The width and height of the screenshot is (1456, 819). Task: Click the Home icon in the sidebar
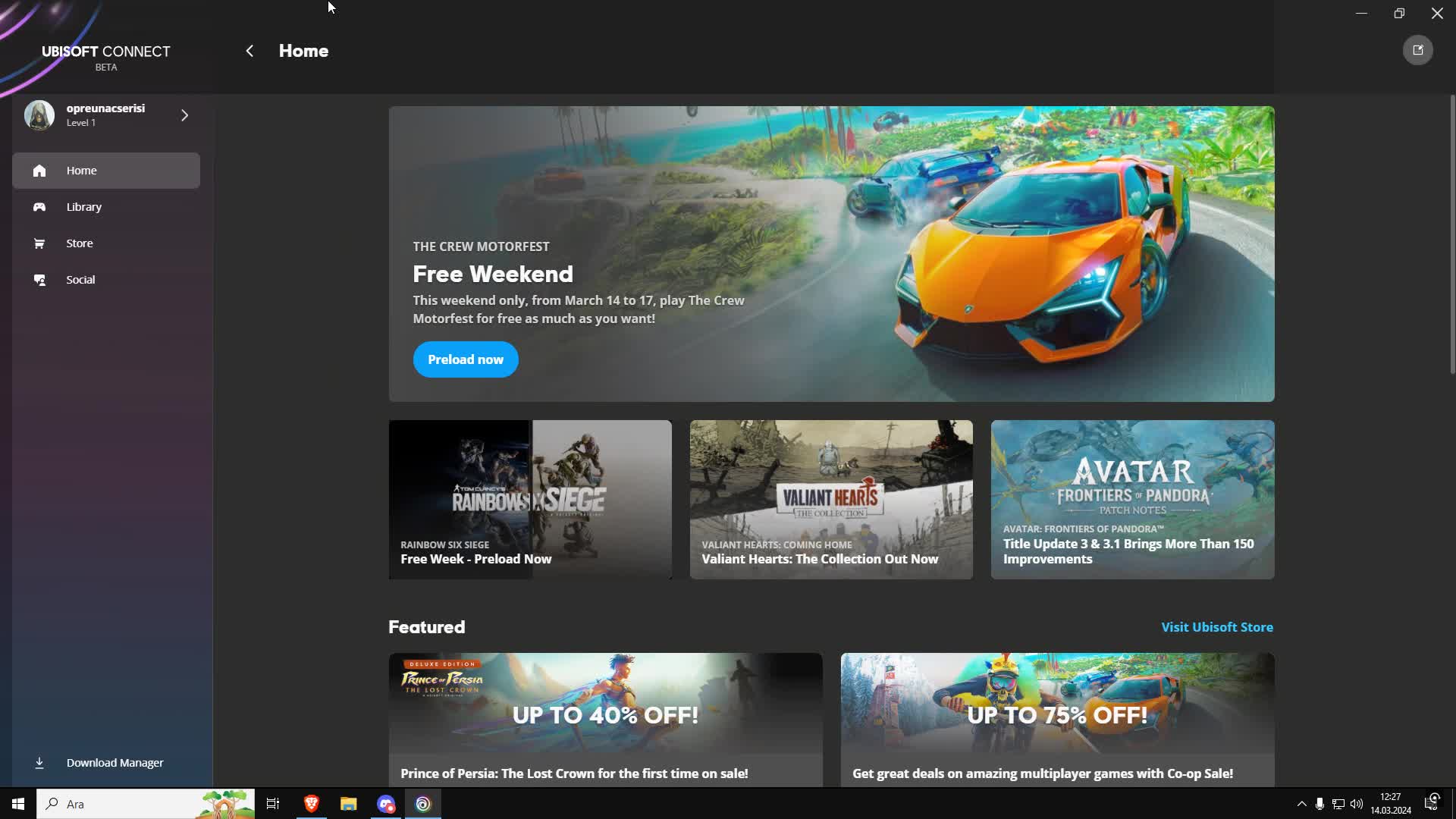[x=38, y=171]
